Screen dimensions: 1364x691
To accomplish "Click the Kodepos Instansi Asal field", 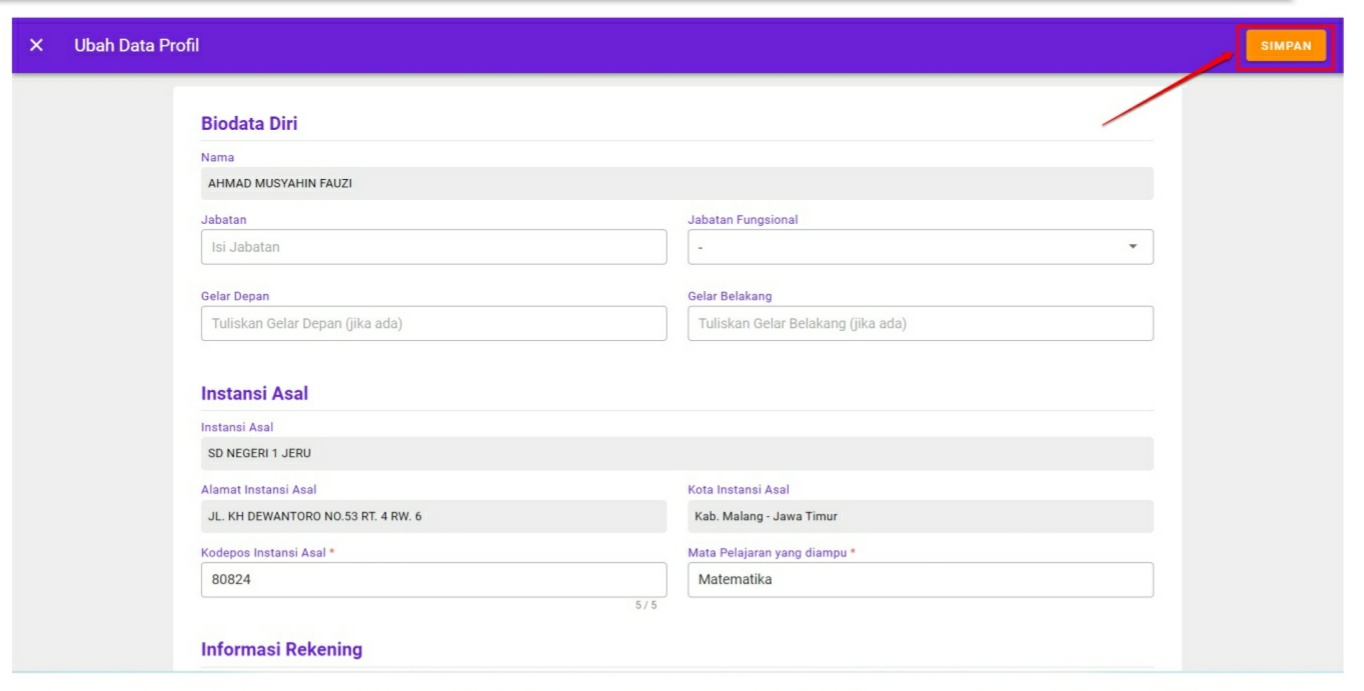I will coord(433,579).
